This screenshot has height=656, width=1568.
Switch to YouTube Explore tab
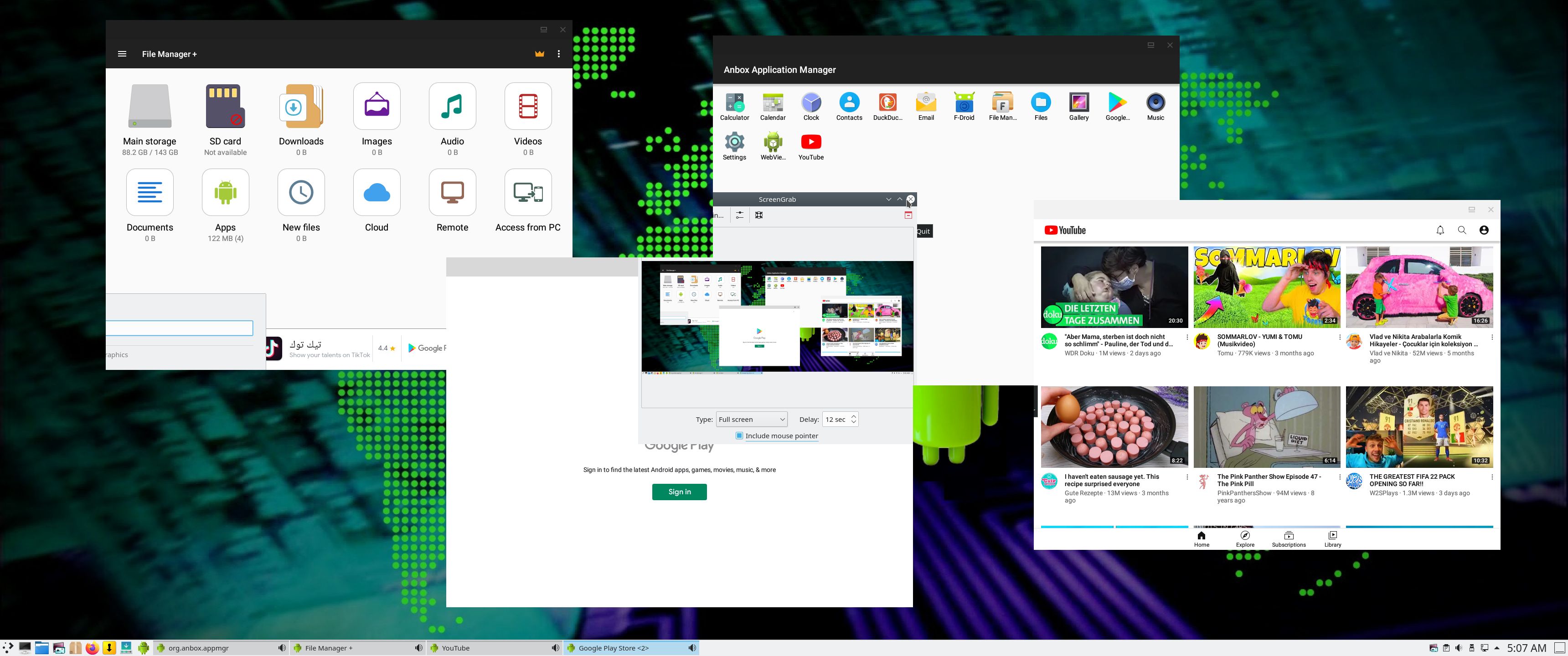1245,539
